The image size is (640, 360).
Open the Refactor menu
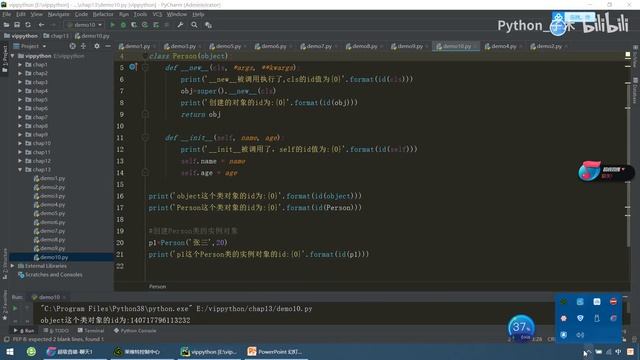pos(103,14)
